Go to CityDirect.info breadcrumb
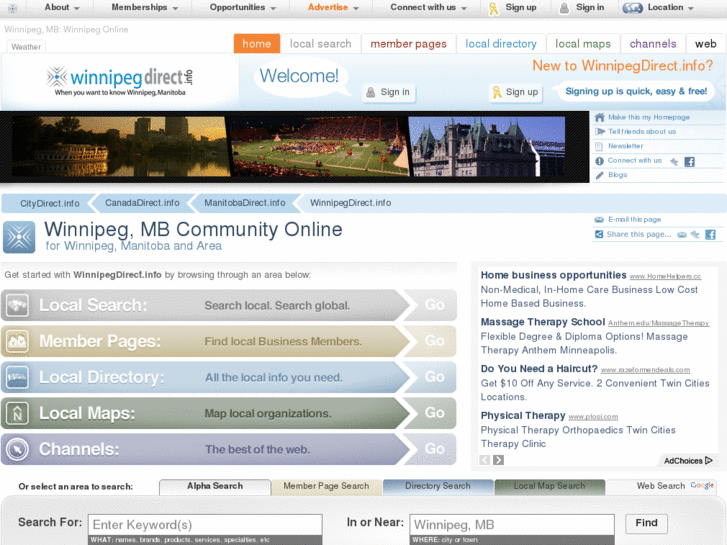This screenshot has height=545, width=727. tap(50, 203)
